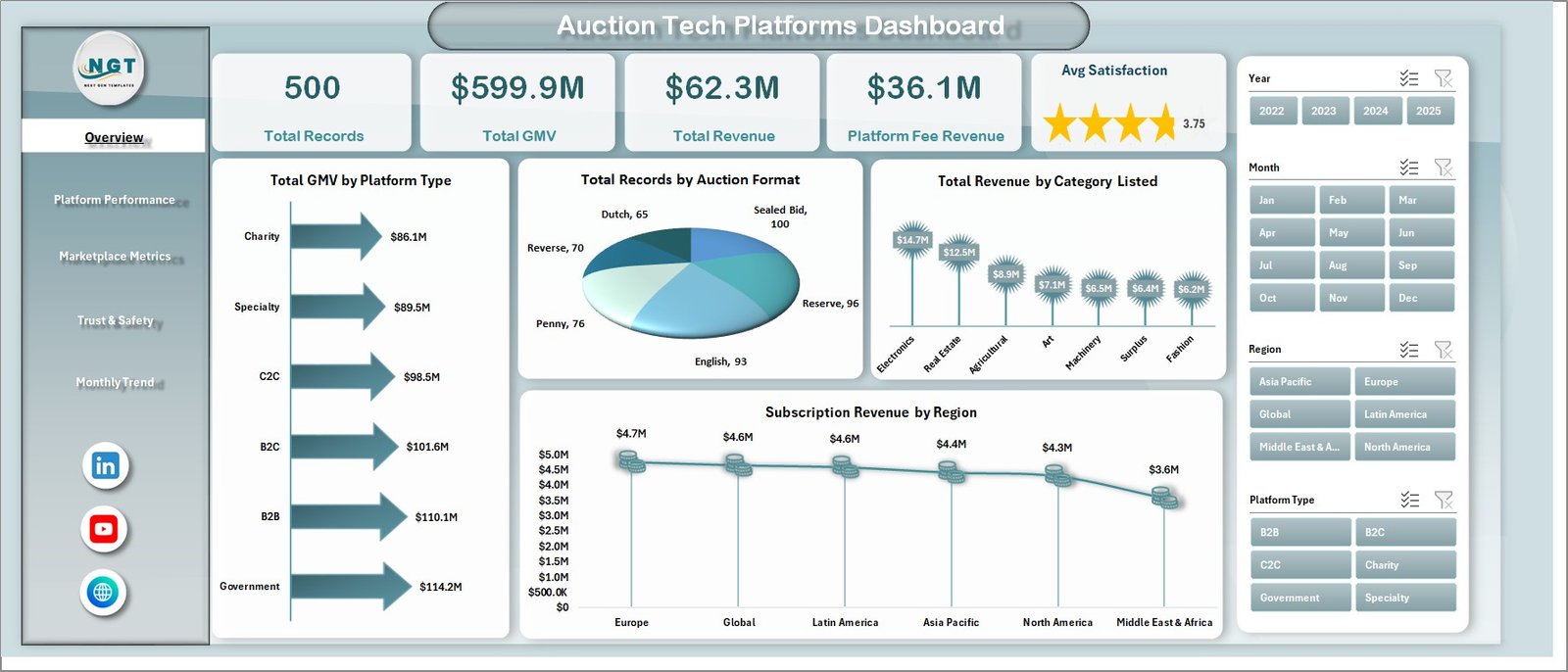
Task: Open the Platform Performance page
Action: pyautogui.click(x=115, y=200)
